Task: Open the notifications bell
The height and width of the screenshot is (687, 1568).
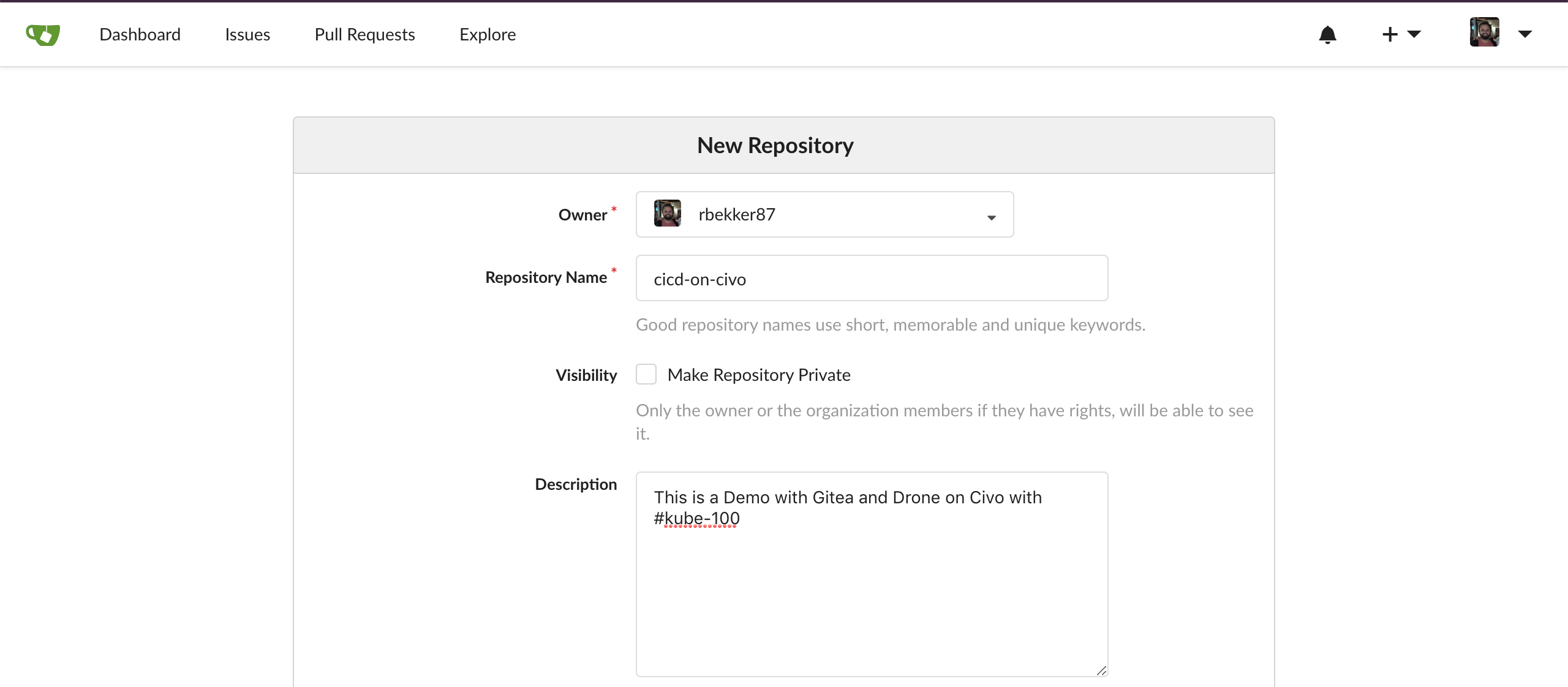Action: pos(1327,34)
